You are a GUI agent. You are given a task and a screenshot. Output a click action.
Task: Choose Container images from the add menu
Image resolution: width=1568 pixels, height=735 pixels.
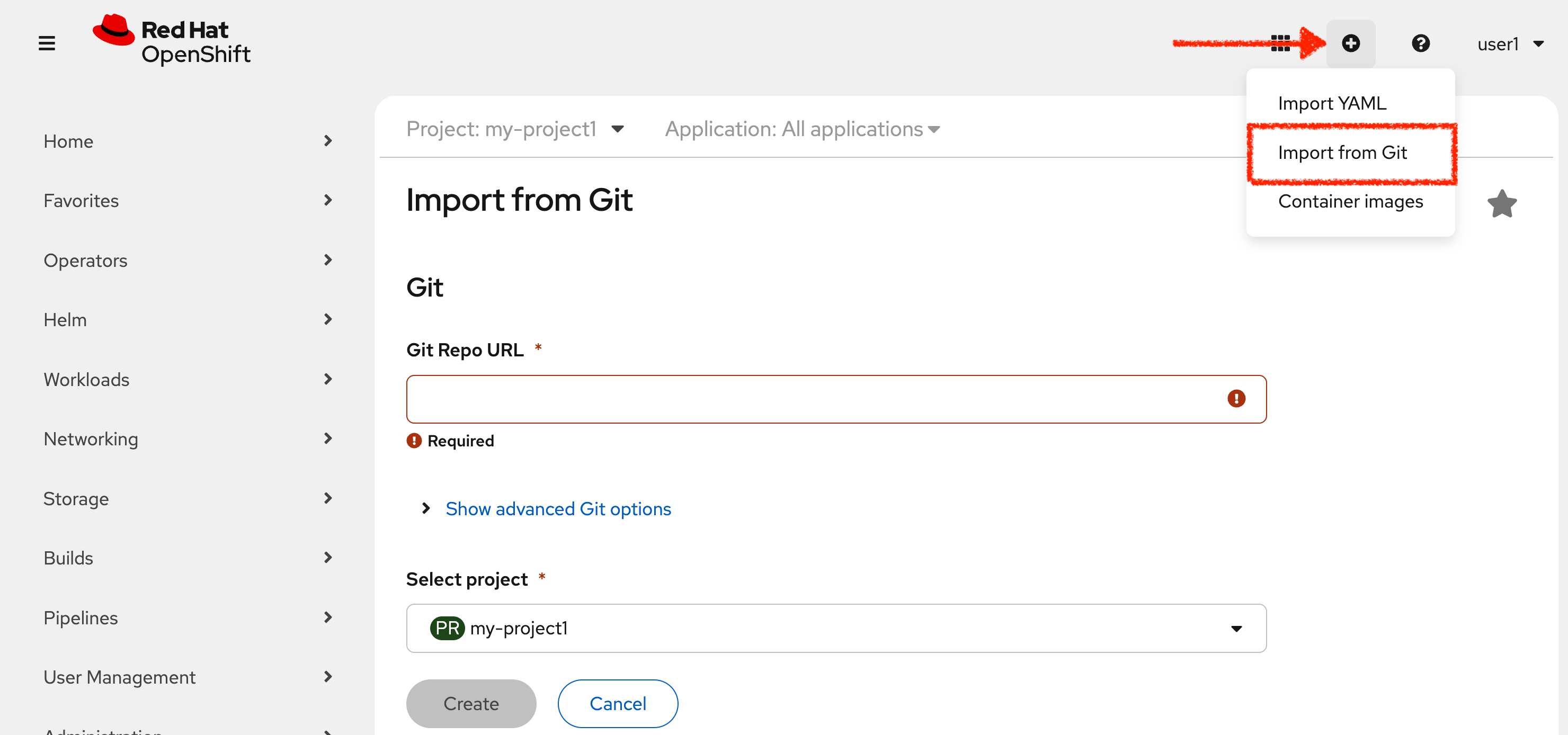pyautogui.click(x=1350, y=201)
